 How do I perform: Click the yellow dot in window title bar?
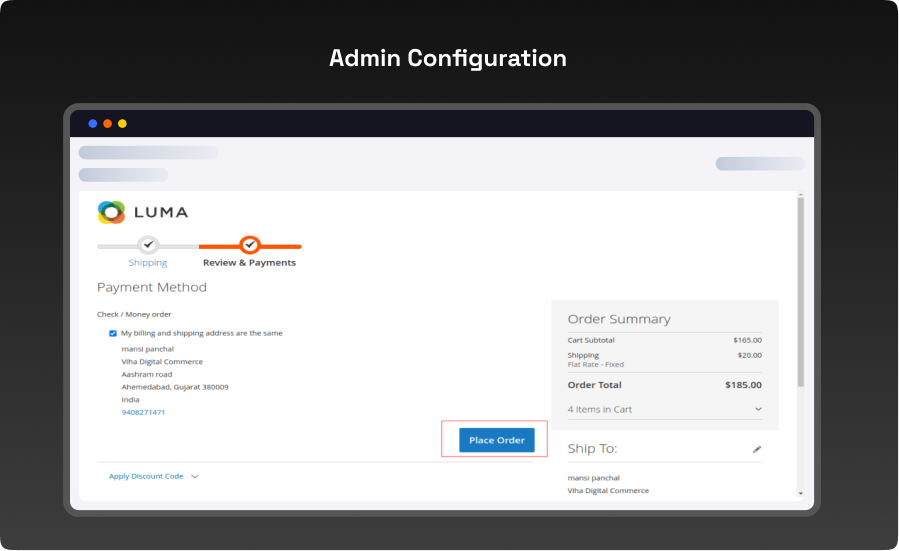[122, 124]
